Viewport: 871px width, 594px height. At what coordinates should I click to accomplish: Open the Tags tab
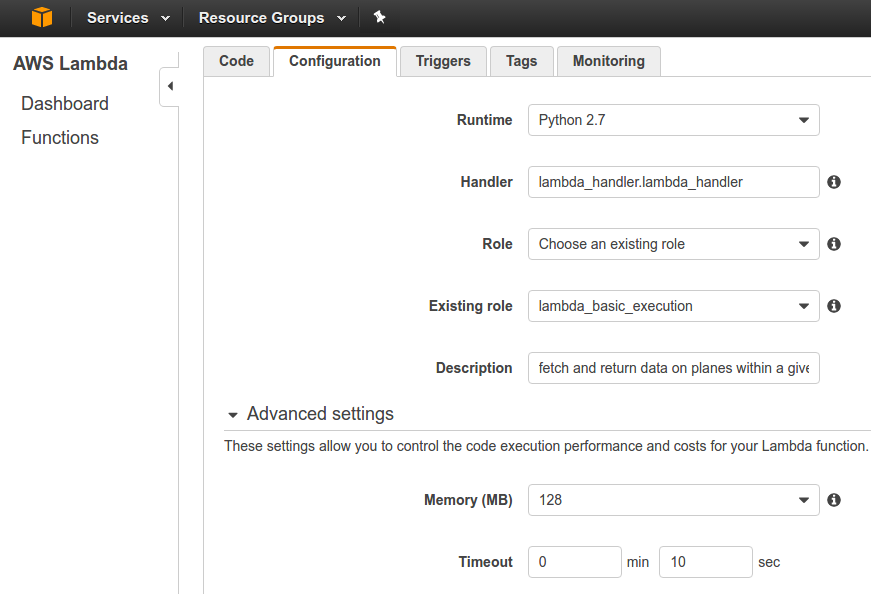521,61
